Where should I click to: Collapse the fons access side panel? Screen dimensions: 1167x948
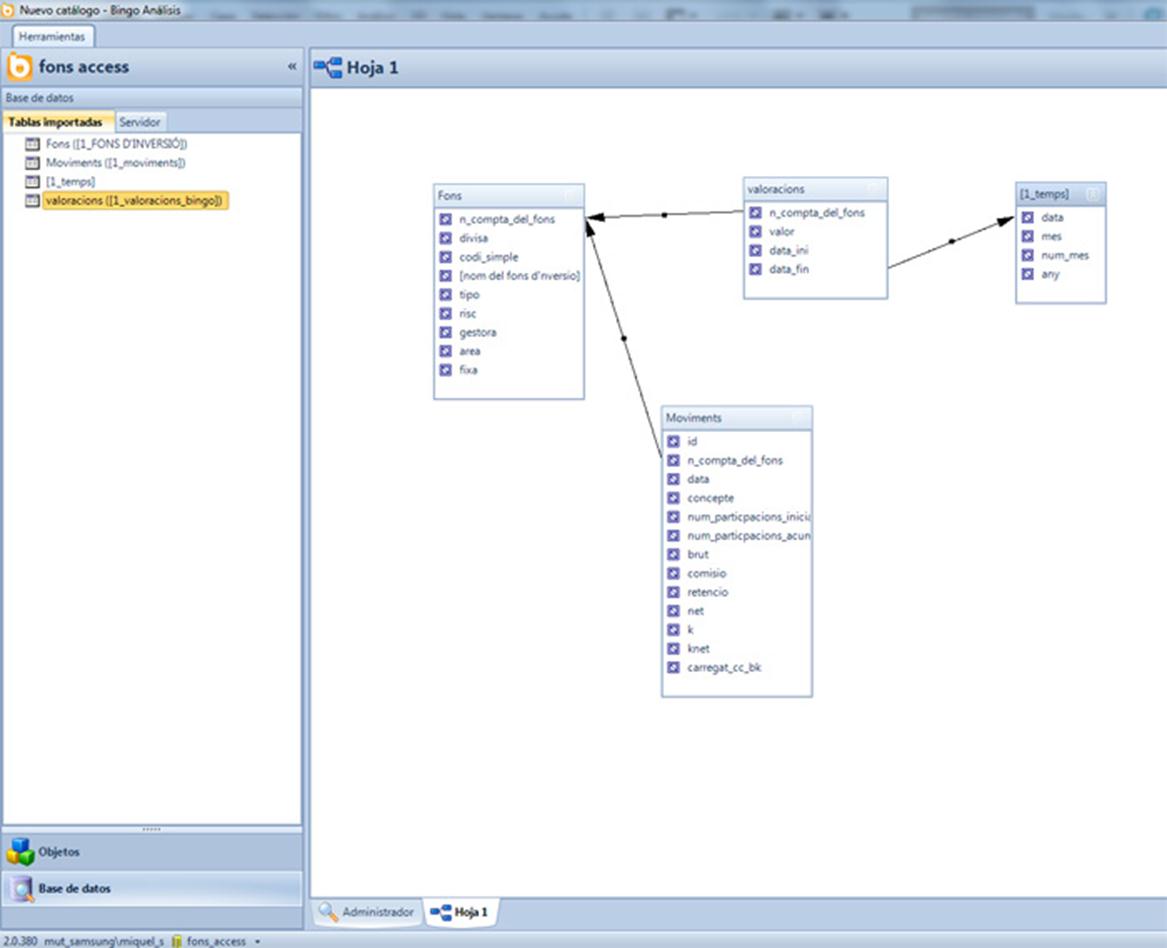click(x=292, y=67)
